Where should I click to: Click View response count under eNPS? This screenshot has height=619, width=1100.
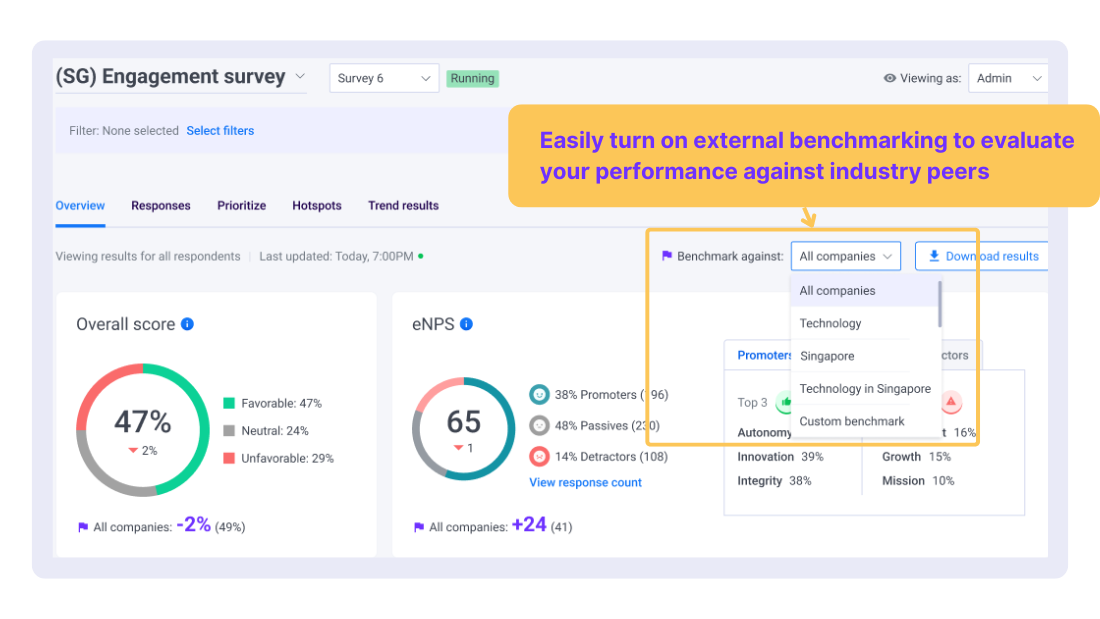coord(585,482)
